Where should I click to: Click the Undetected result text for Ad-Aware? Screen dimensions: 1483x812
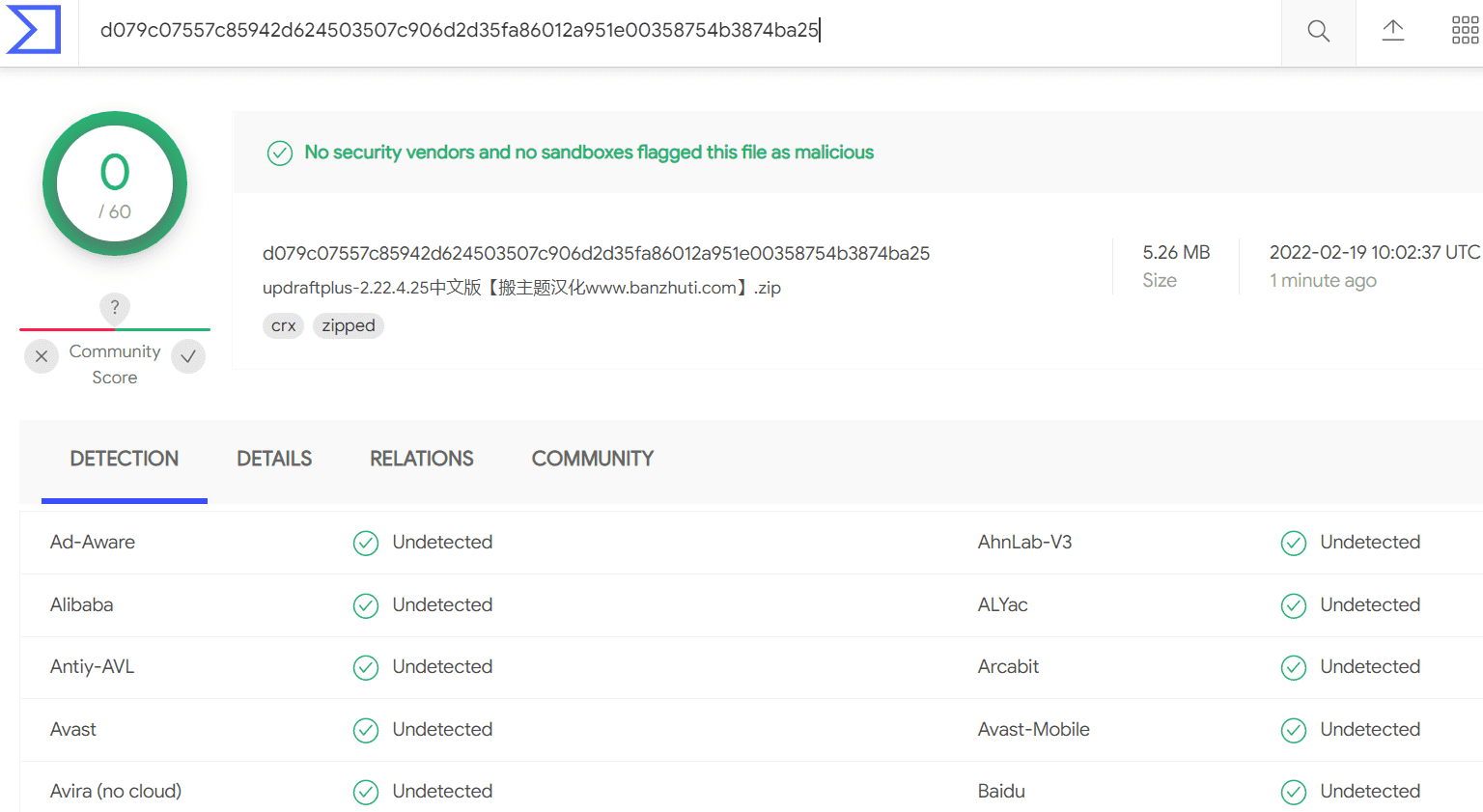pyautogui.click(x=442, y=543)
